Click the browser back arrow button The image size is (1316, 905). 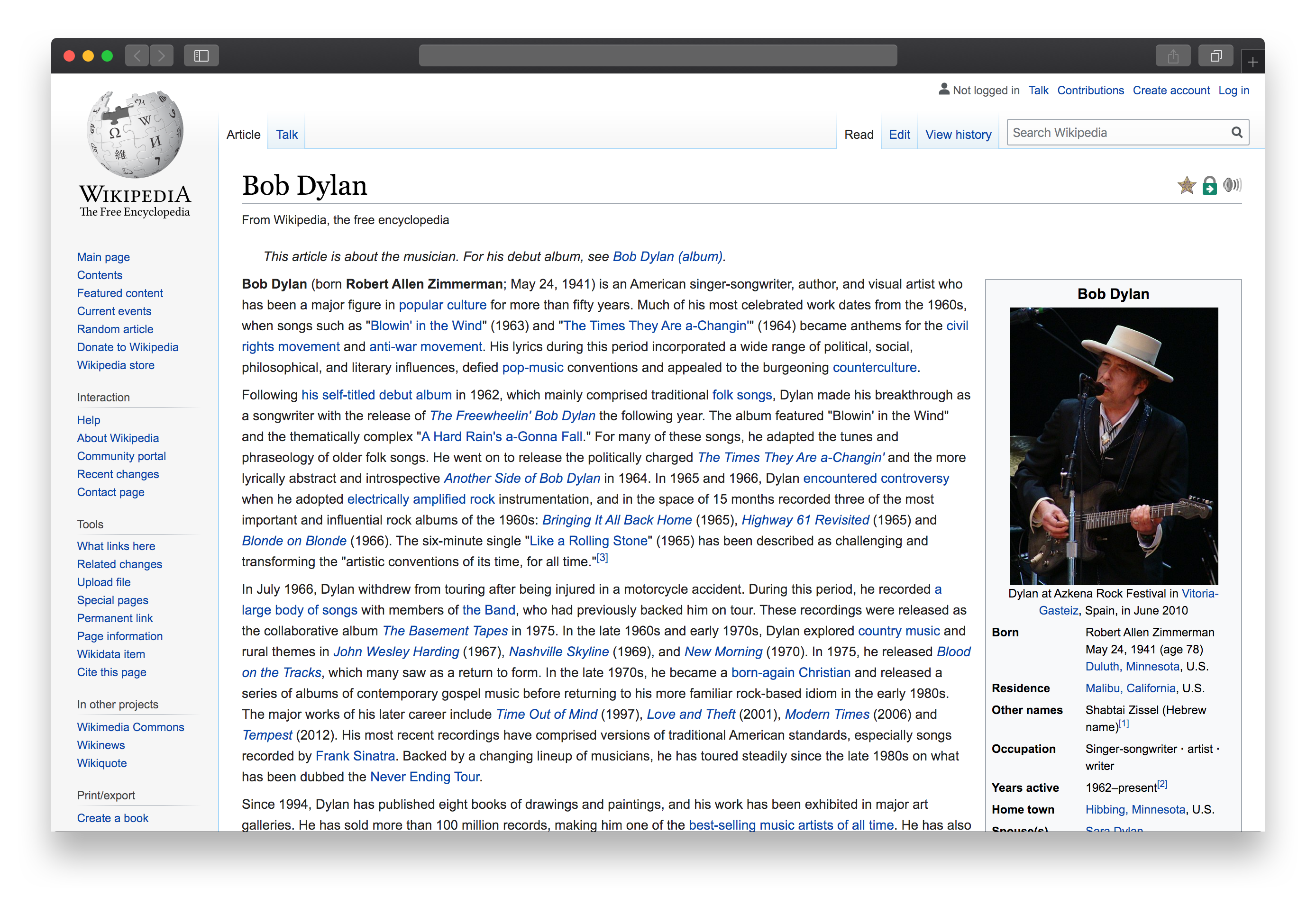[137, 55]
